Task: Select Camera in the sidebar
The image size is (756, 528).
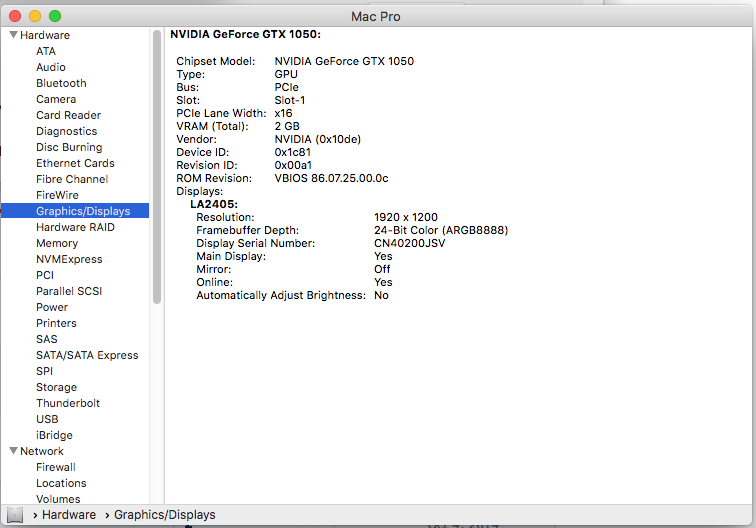Action: (x=56, y=99)
